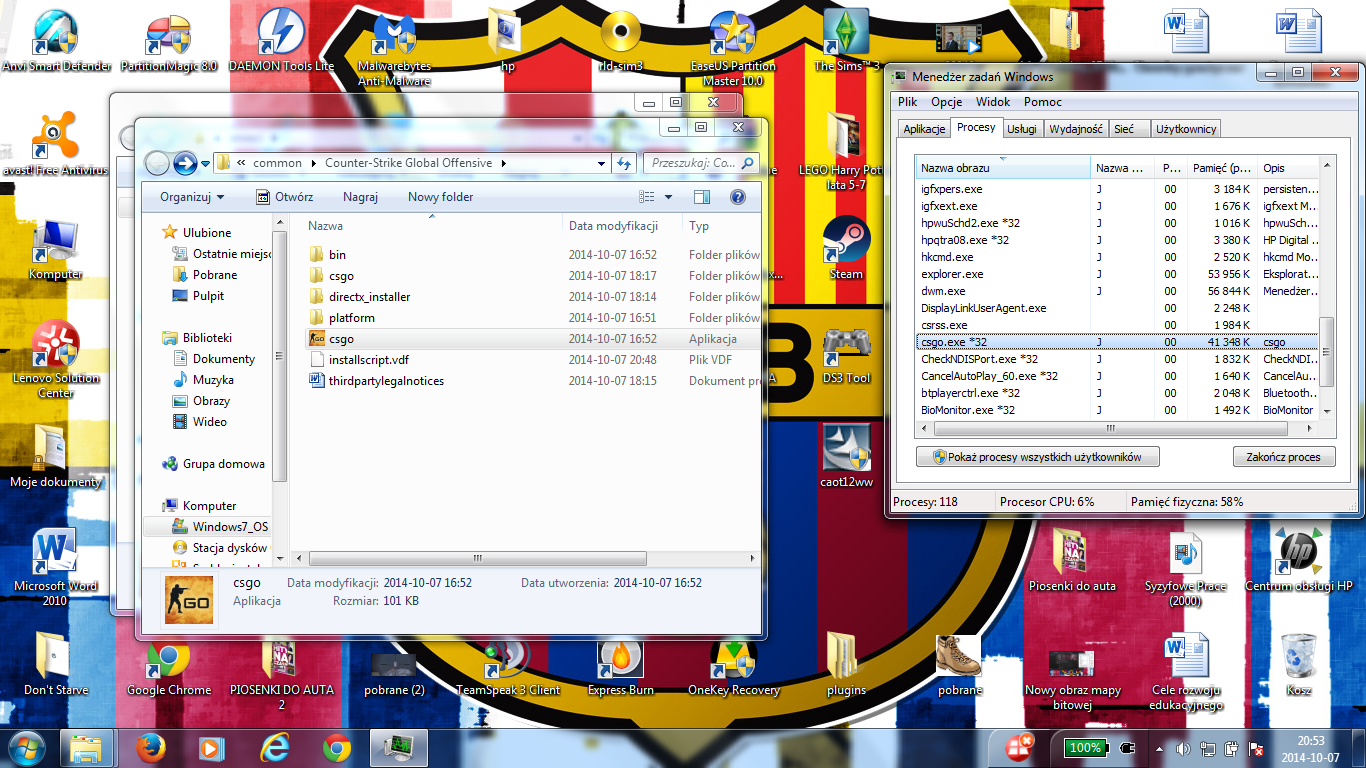
Task: Open the avast! Free Antivirus shortcut
Action: (x=55, y=145)
